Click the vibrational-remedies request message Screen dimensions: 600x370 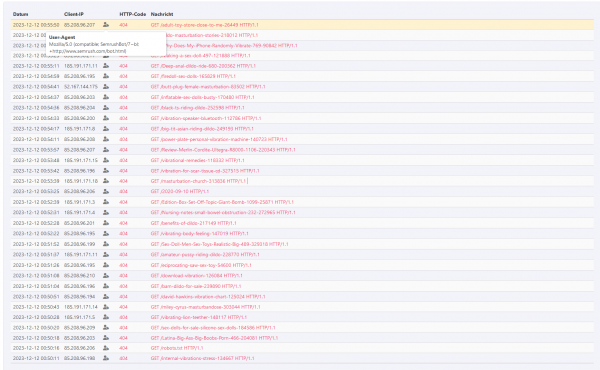coord(197,160)
